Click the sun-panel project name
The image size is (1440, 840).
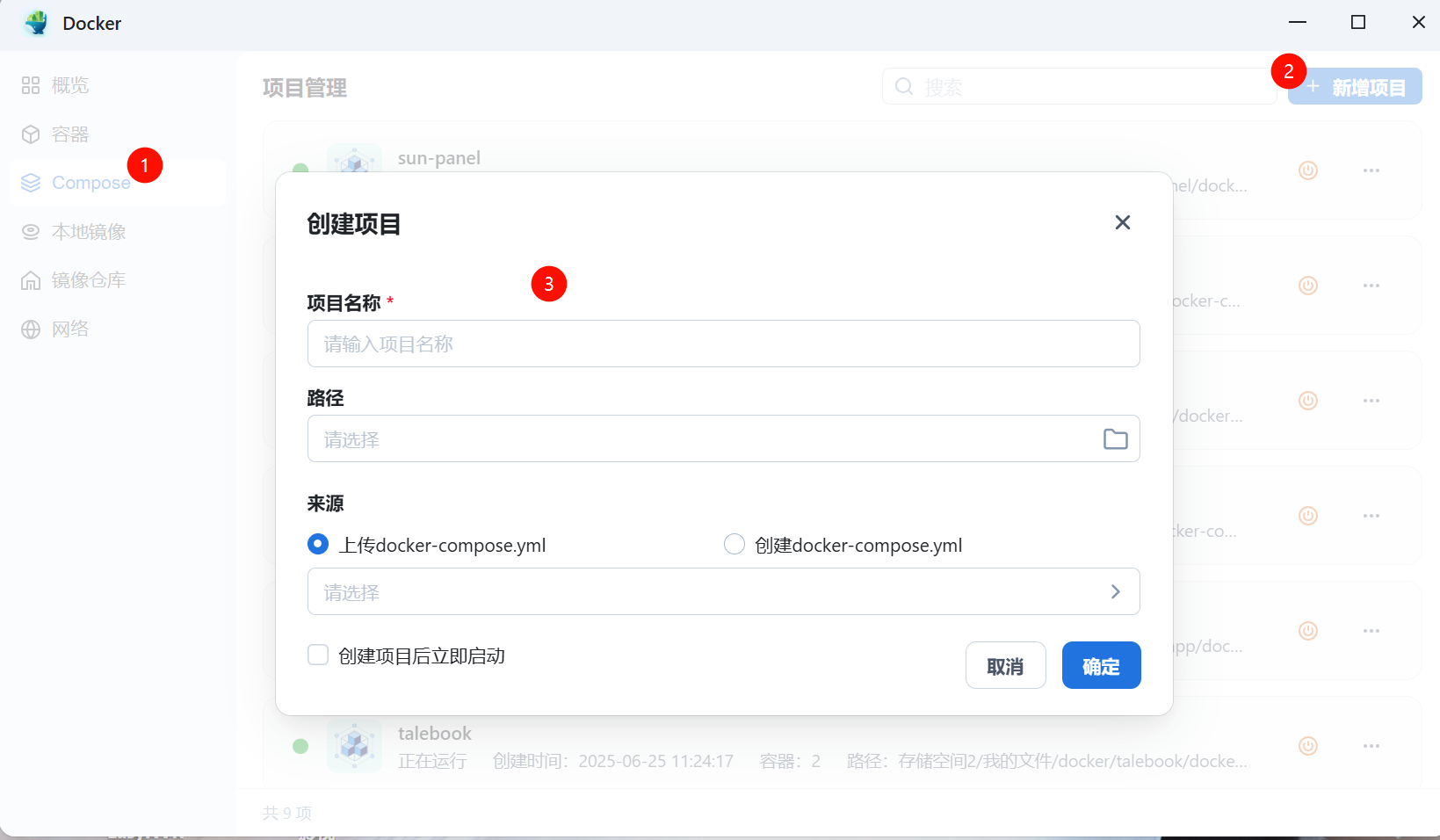pos(439,158)
